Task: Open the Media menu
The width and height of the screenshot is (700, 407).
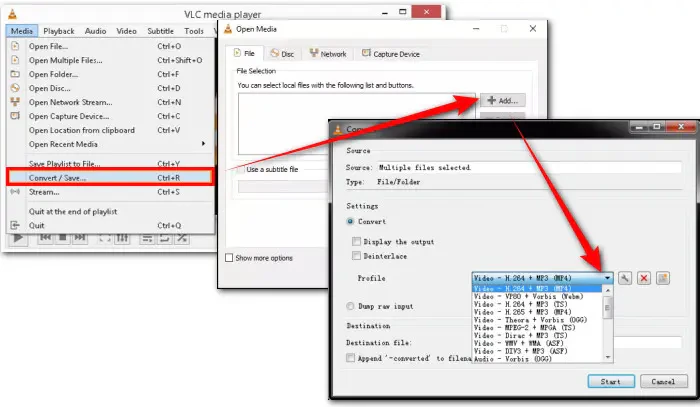Action: tap(21, 31)
